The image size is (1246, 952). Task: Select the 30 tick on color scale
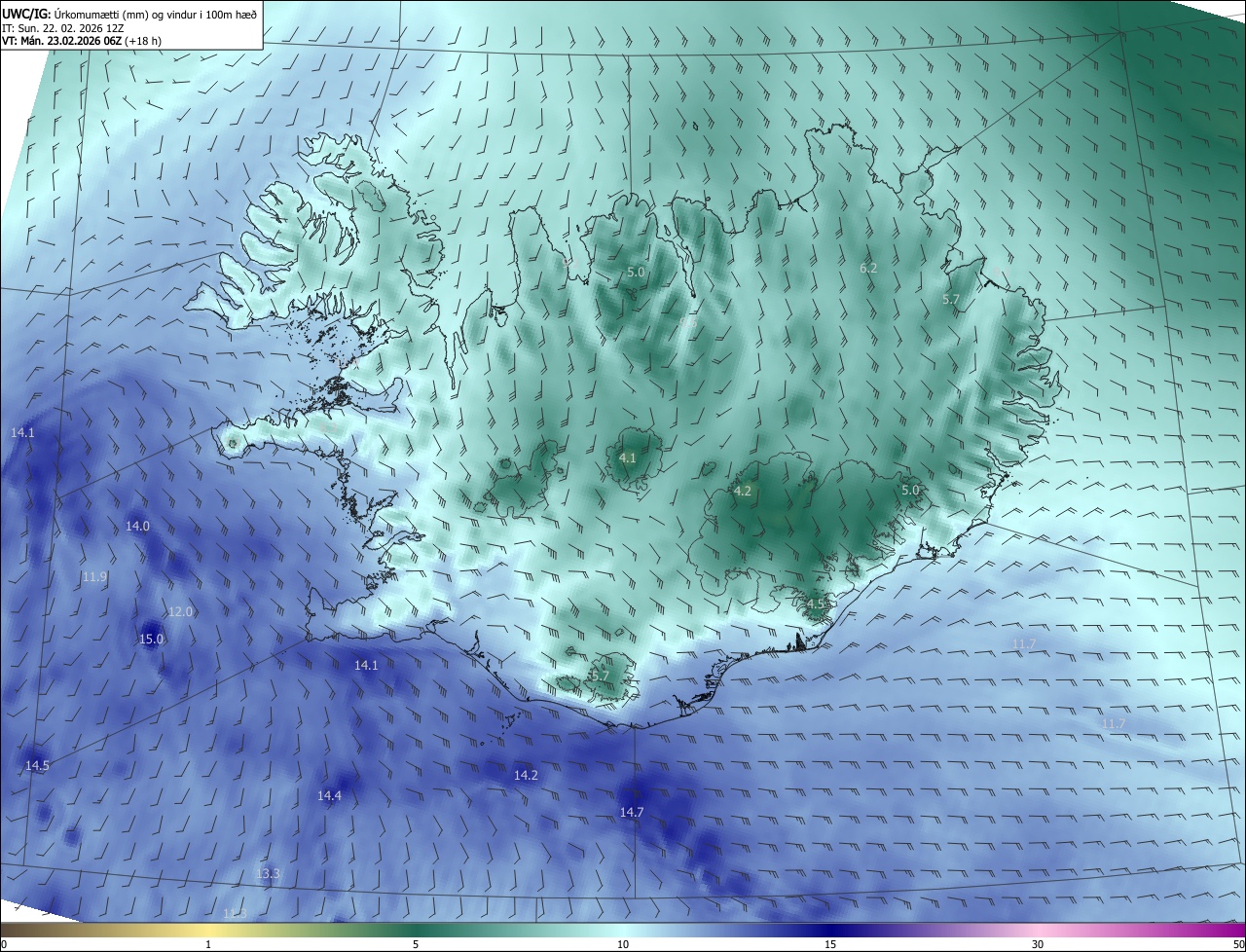(x=1038, y=945)
